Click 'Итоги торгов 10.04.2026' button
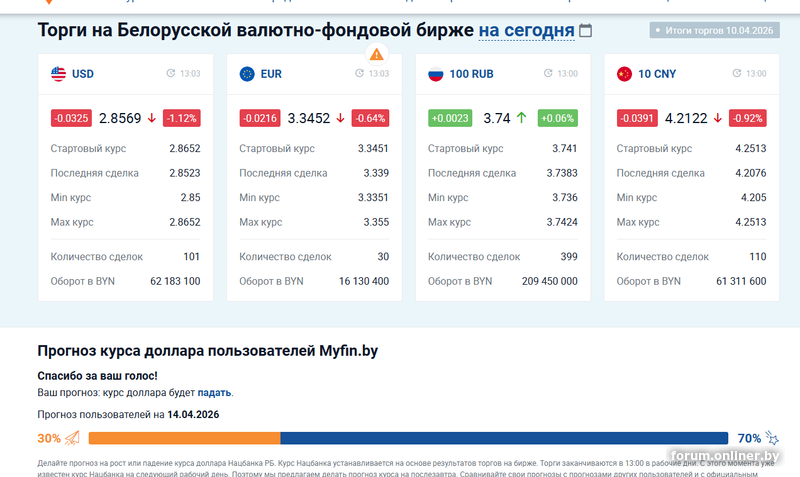 pos(713,31)
